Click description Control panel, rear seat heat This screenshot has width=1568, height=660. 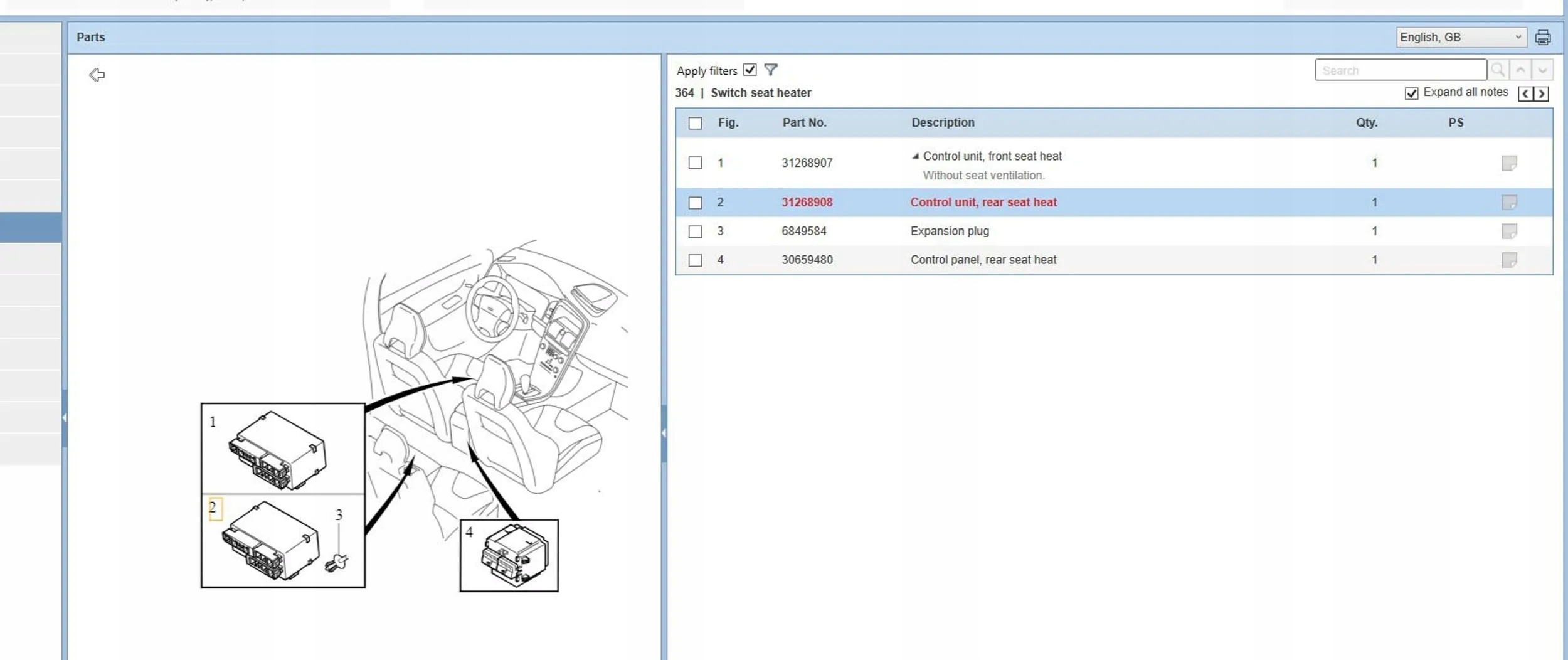click(x=983, y=260)
